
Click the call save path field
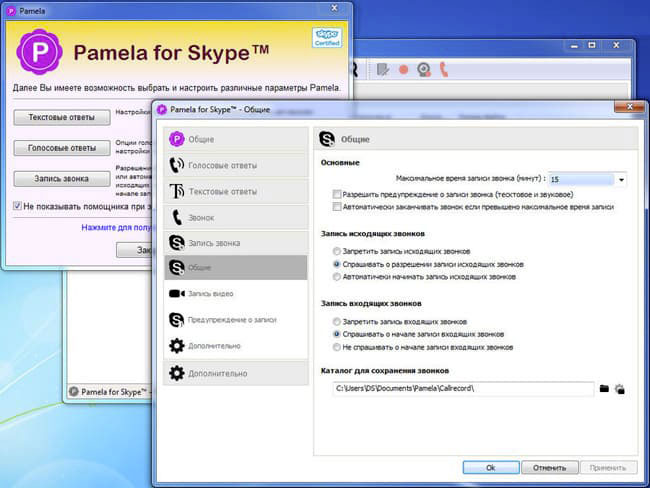(x=463, y=389)
